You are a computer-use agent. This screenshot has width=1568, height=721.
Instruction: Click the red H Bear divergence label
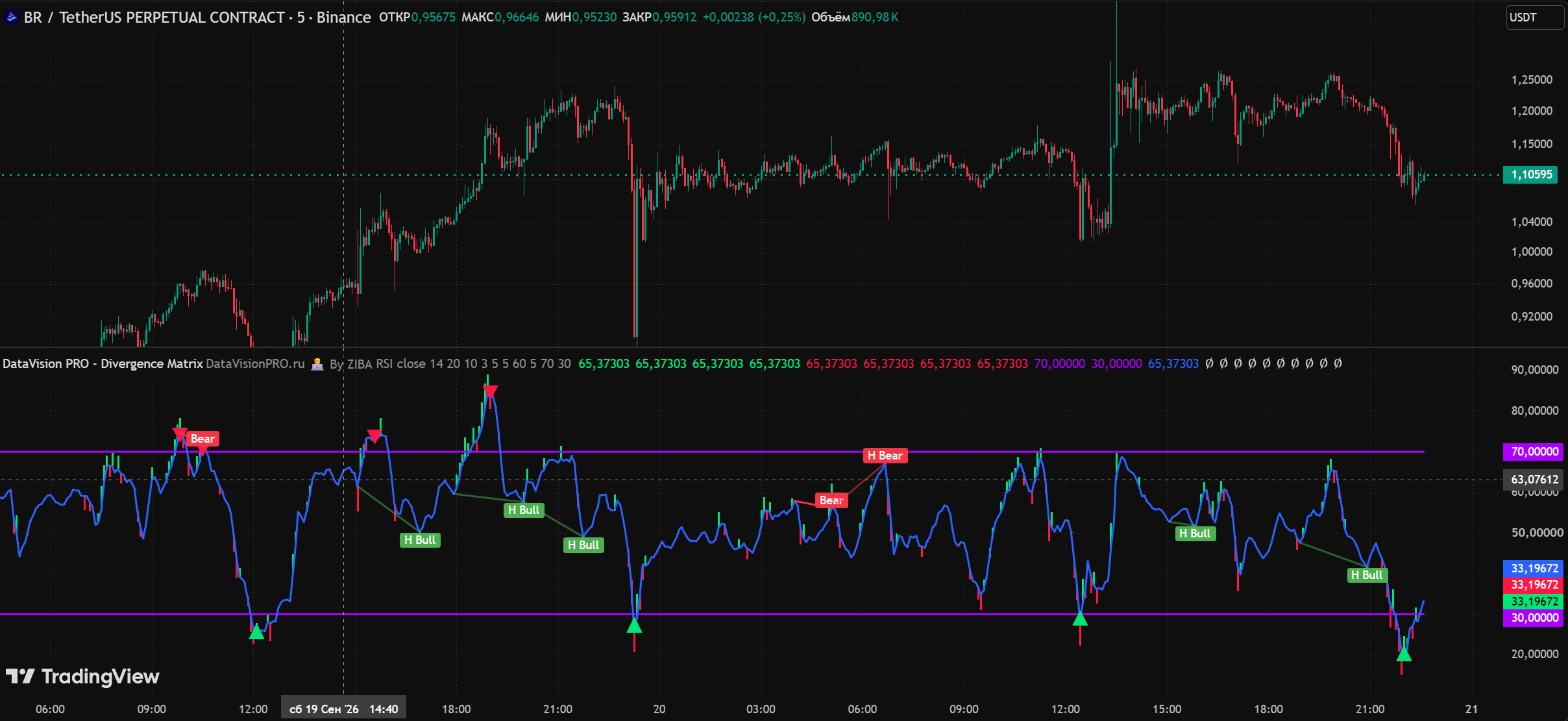pyautogui.click(x=885, y=456)
